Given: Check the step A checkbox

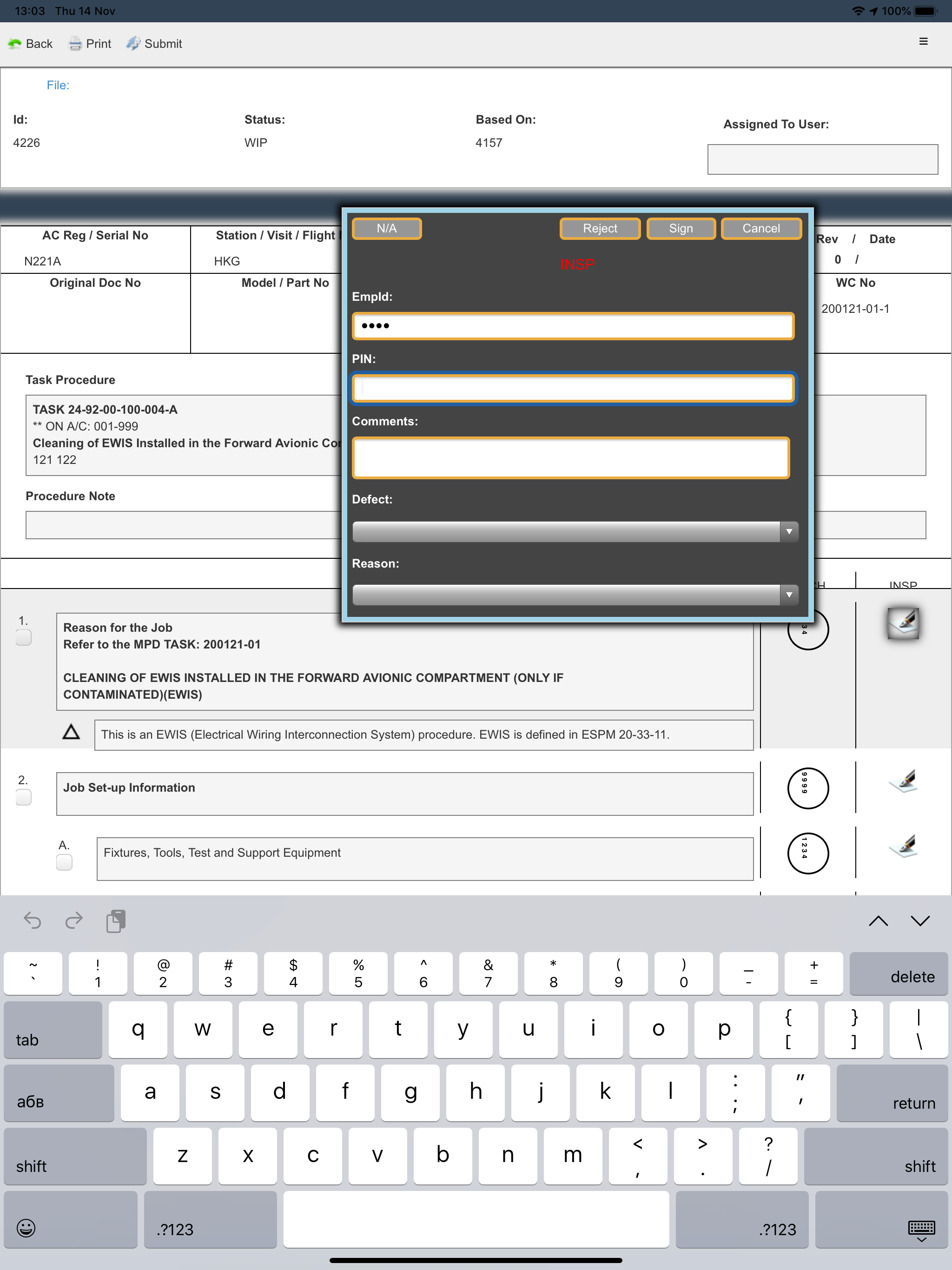Looking at the screenshot, I should (x=64, y=862).
